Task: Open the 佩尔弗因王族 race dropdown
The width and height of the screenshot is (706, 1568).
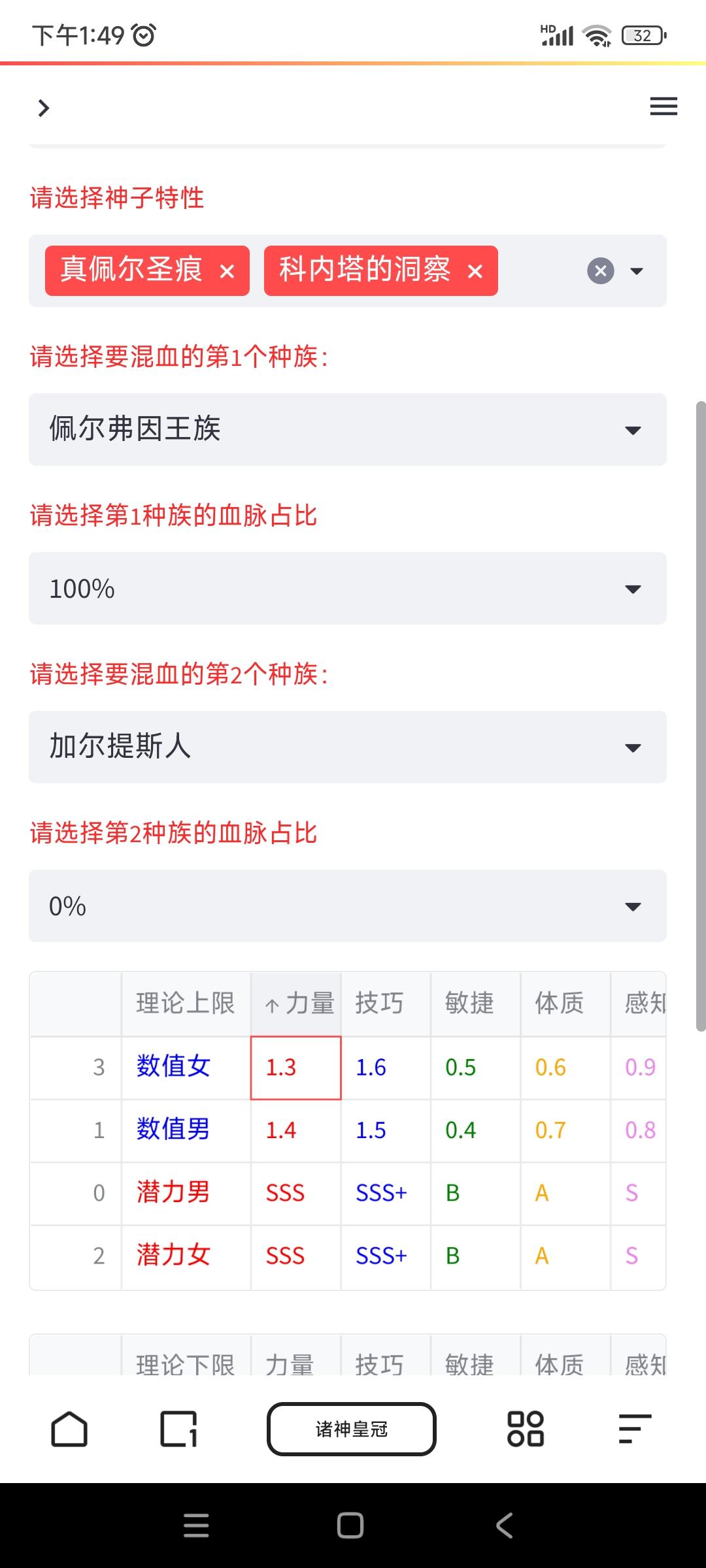Action: point(348,429)
